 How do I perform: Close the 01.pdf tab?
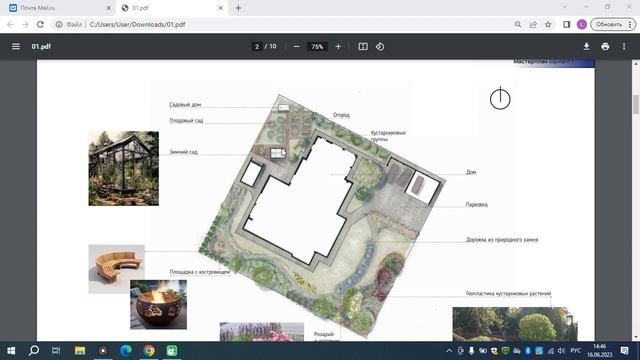click(220, 8)
